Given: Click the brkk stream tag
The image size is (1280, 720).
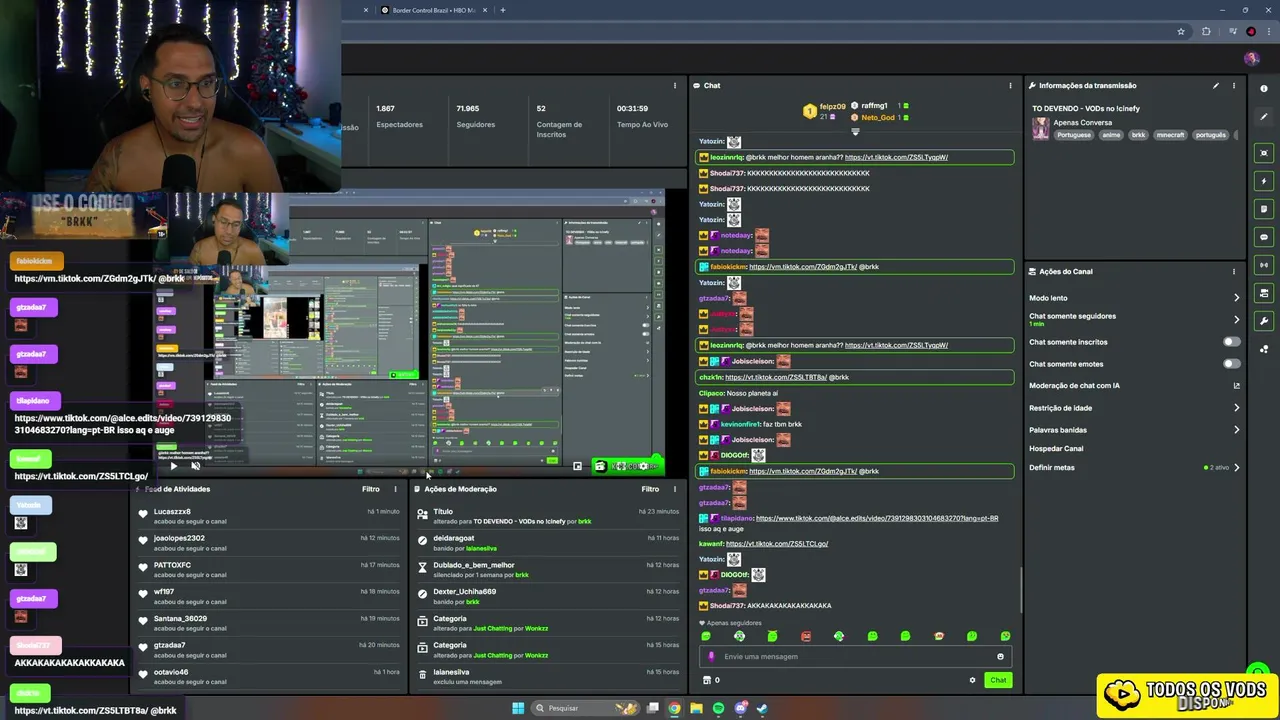Looking at the screenshot, I should click(x=1138, y=135).
